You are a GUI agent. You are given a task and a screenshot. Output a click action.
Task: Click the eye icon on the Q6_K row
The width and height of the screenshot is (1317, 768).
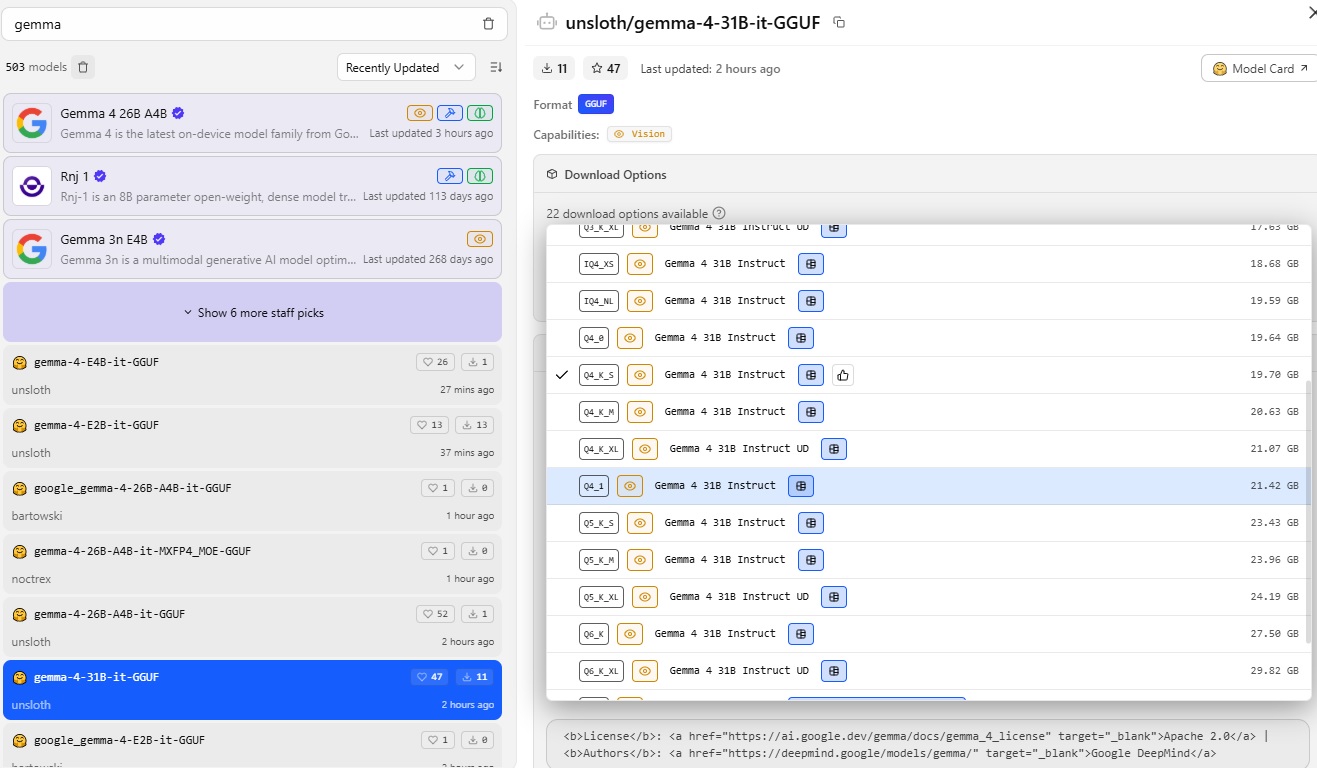point(630,634)
